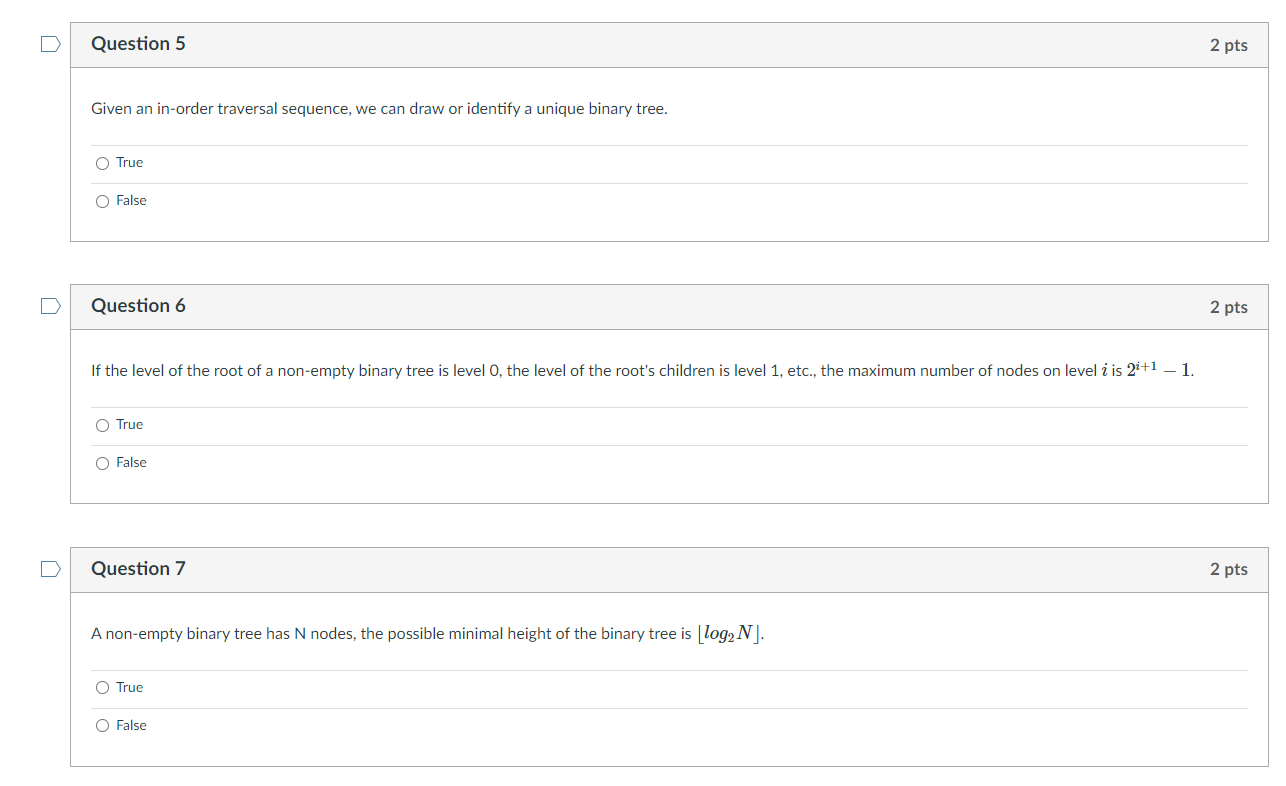The width and height of the screenshot is (1286, 786).
Task: Click the 2 pts label on Question 7
Action: coord(1228,569)
